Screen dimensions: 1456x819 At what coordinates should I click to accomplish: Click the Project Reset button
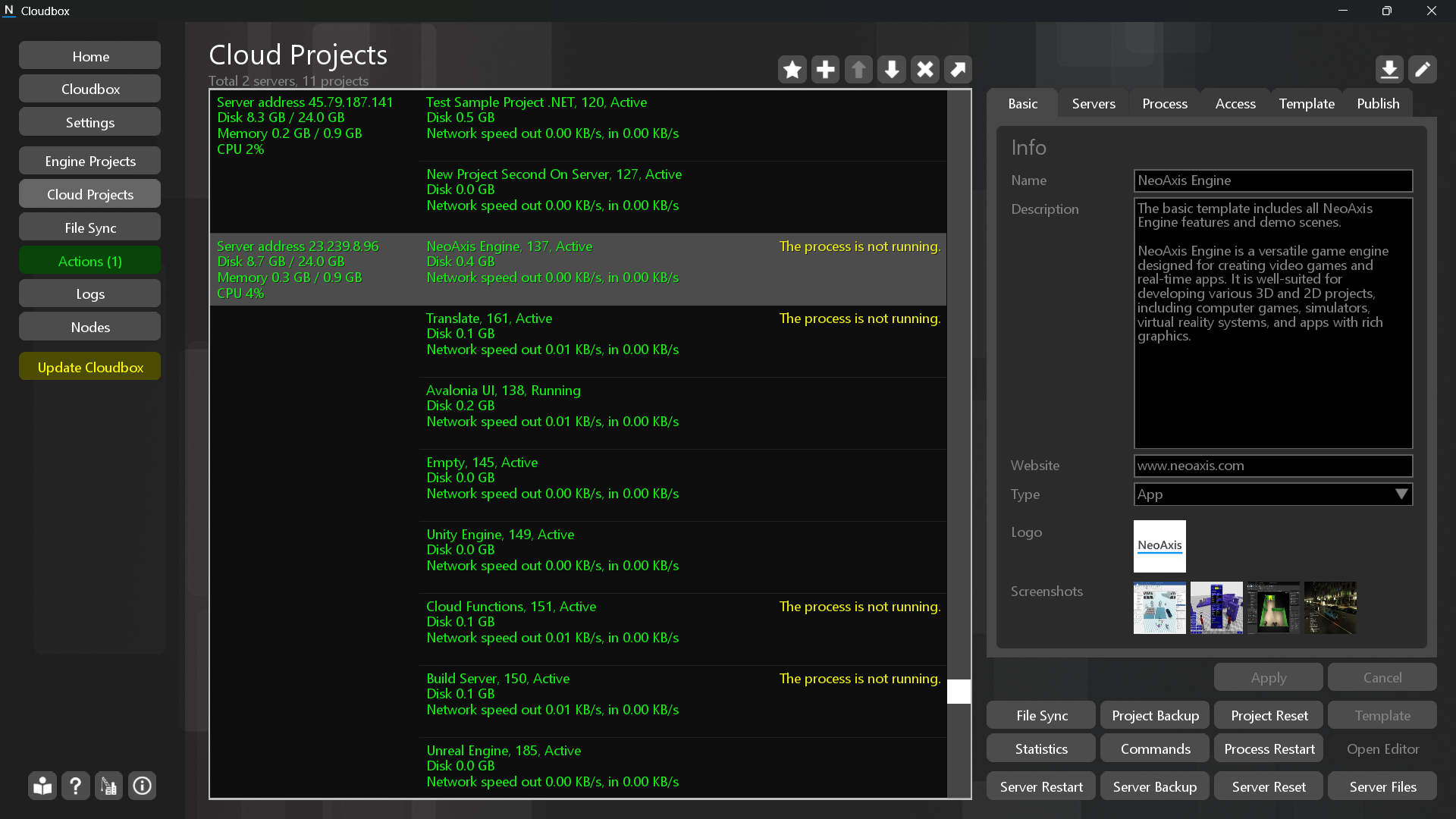(x=1269, y=715)
